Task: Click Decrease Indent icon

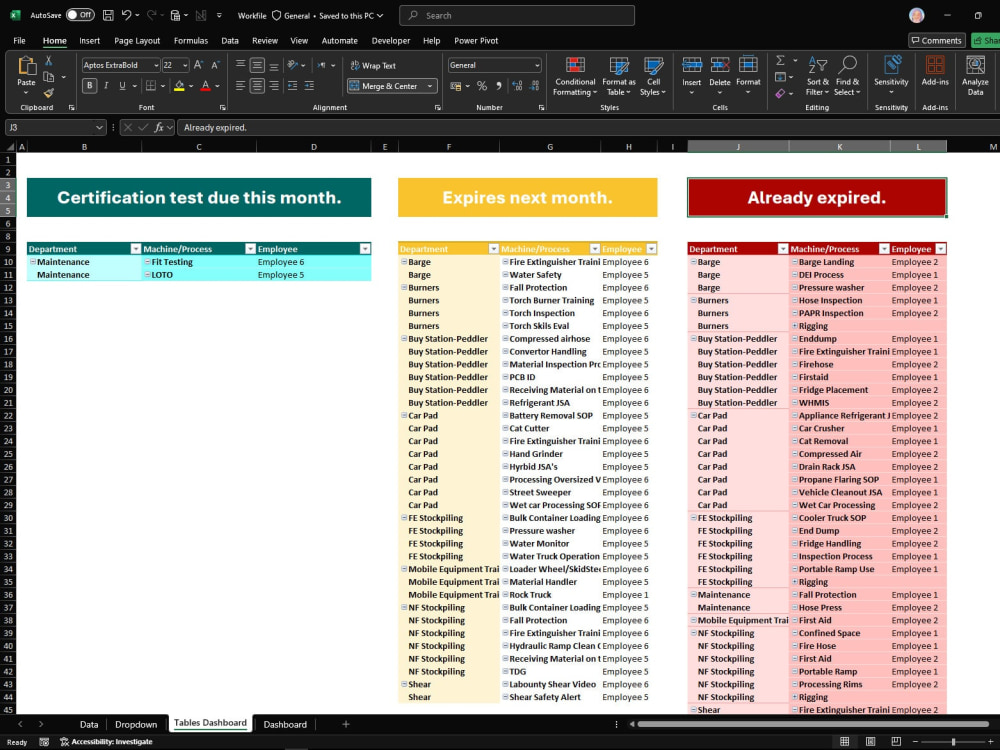Action: (292, 86)
